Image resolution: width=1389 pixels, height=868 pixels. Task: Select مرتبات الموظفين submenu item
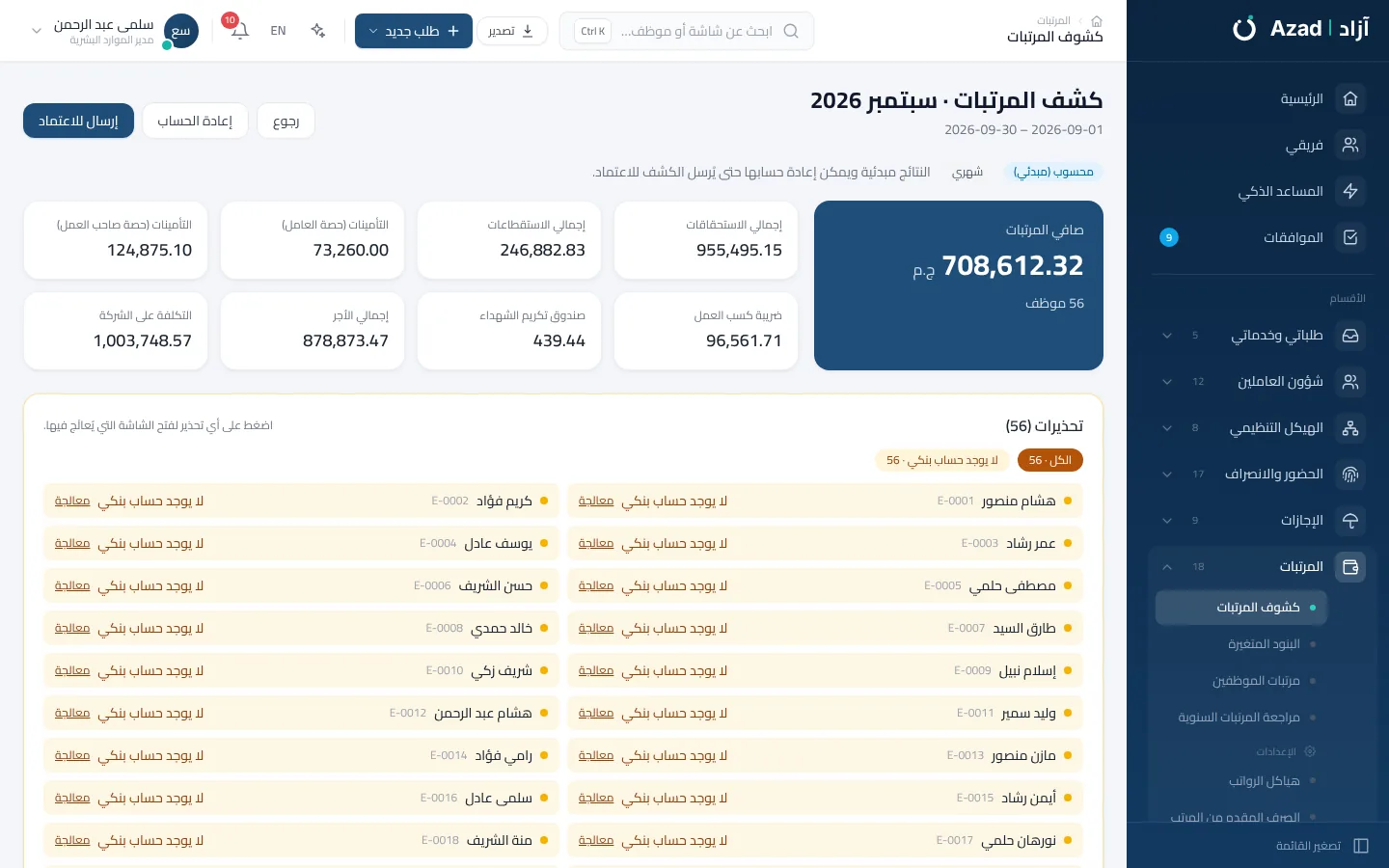(x=1241, y=681)
